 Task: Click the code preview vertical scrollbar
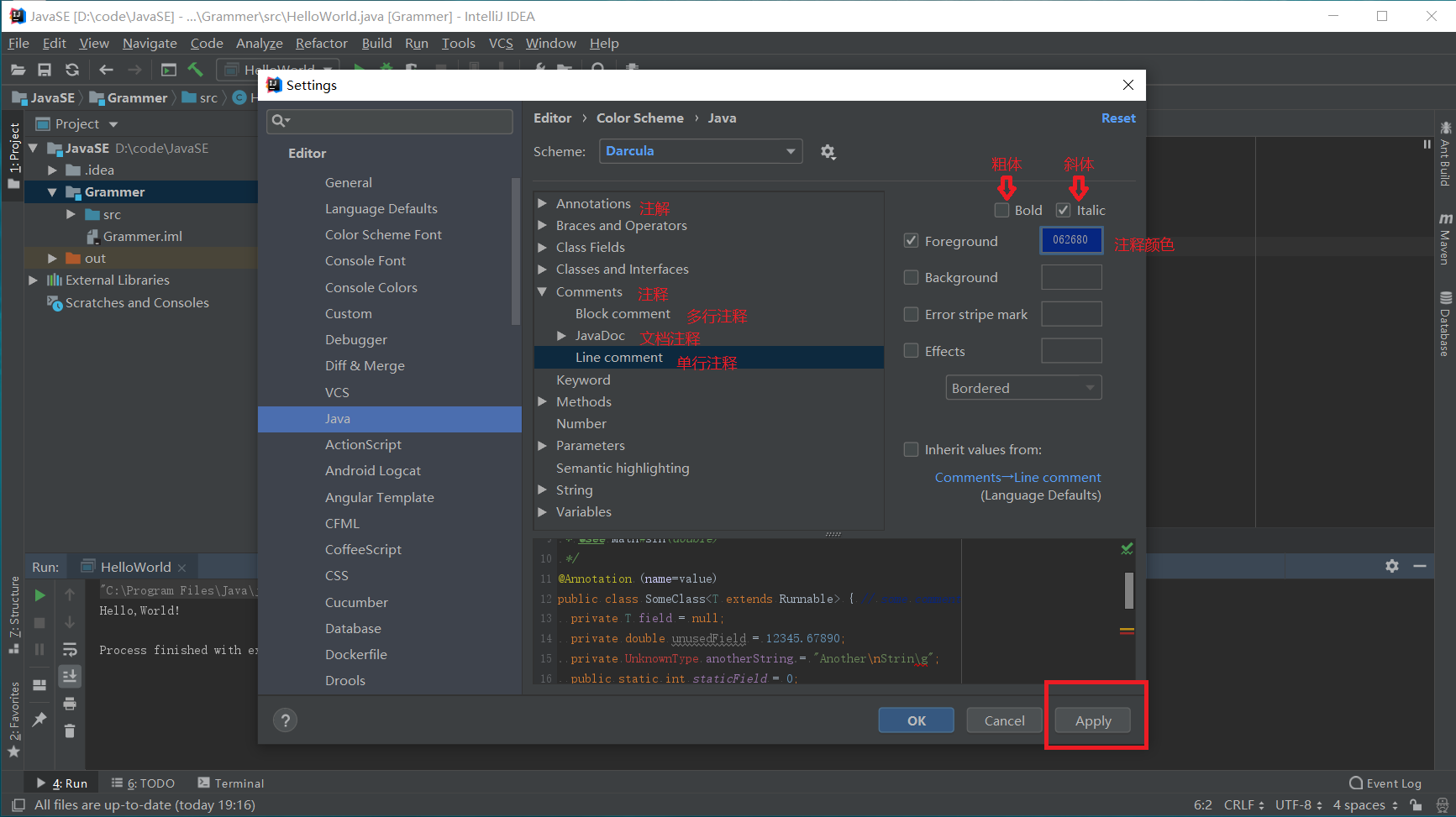1128,590
